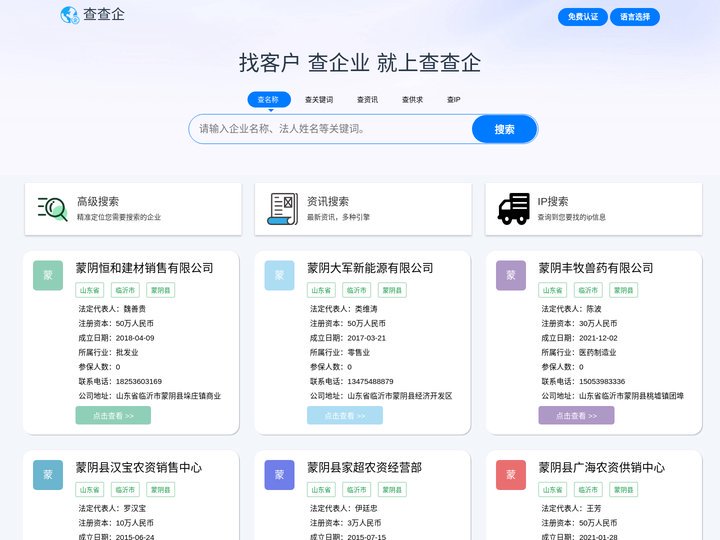Open the 蒙阴大军新能源有限公司 title link

point(370,268)
